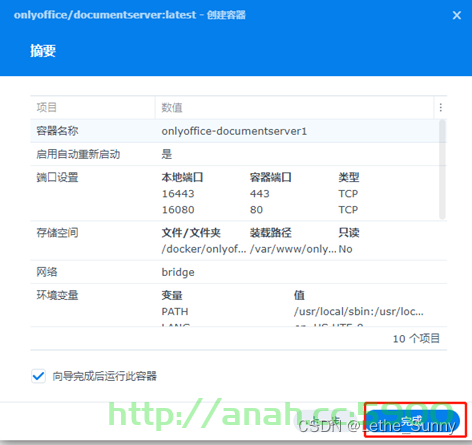The height and width of the screenshot is (445, 472).
Task: Click the /docker/onlyof... folder path
Action: pyautogui.click(x=204, y=249)
